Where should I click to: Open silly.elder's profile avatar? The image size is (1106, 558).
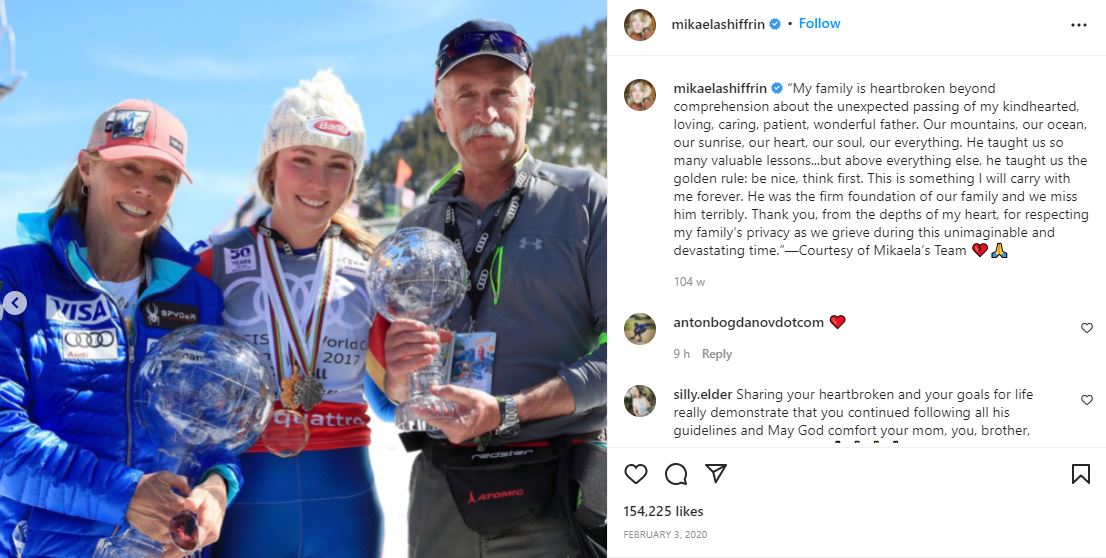(640, 401)
